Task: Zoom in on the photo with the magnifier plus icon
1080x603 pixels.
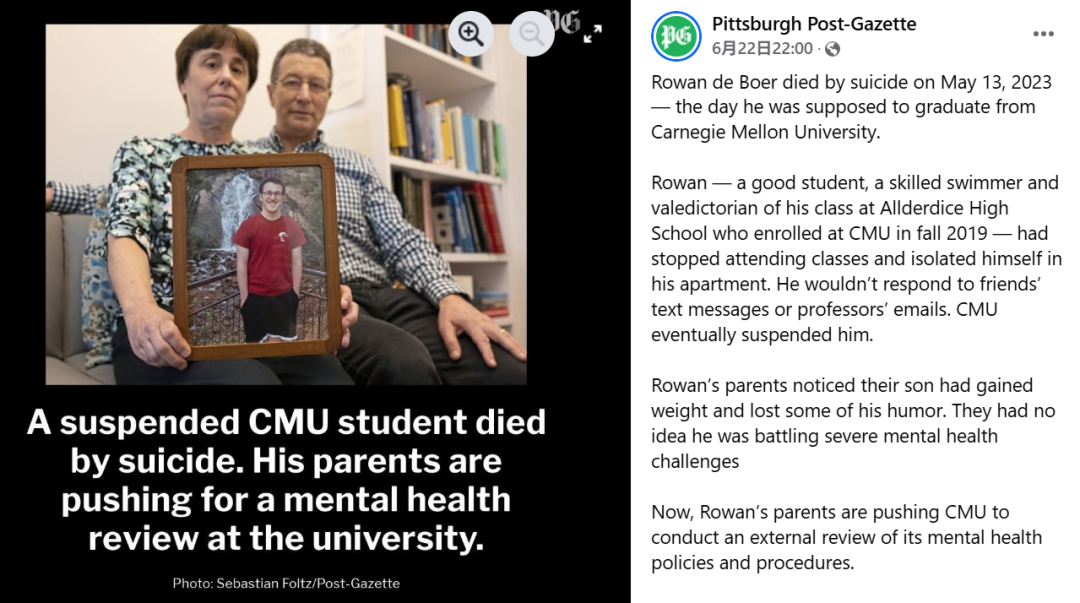Action: (x=471, y=33)
